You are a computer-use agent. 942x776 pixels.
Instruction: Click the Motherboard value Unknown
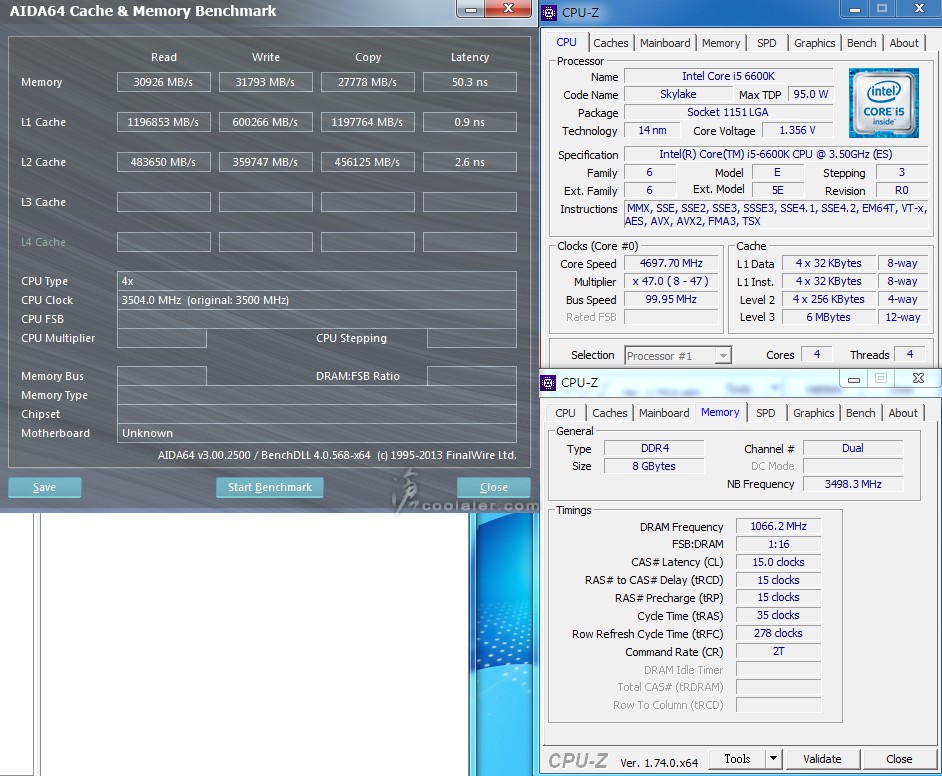[x=317, y=433]
